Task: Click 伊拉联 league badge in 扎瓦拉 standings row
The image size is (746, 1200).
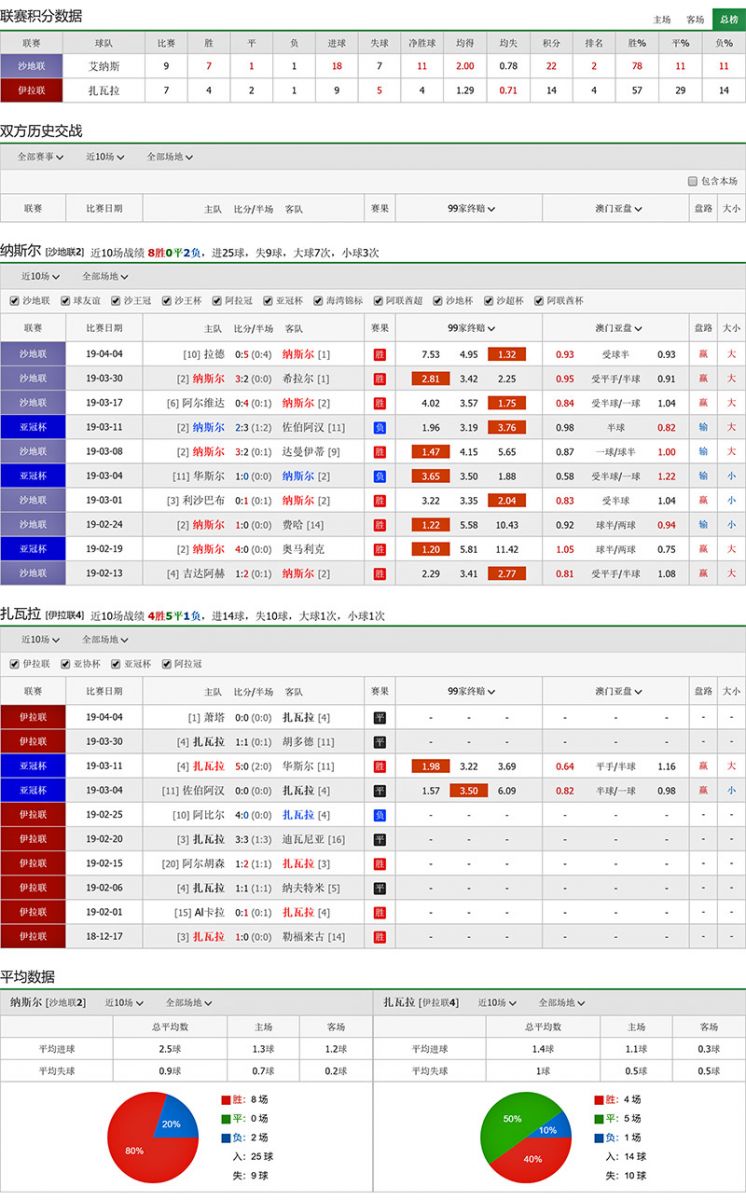Action: pyautogui.click(x=32, y=90)
